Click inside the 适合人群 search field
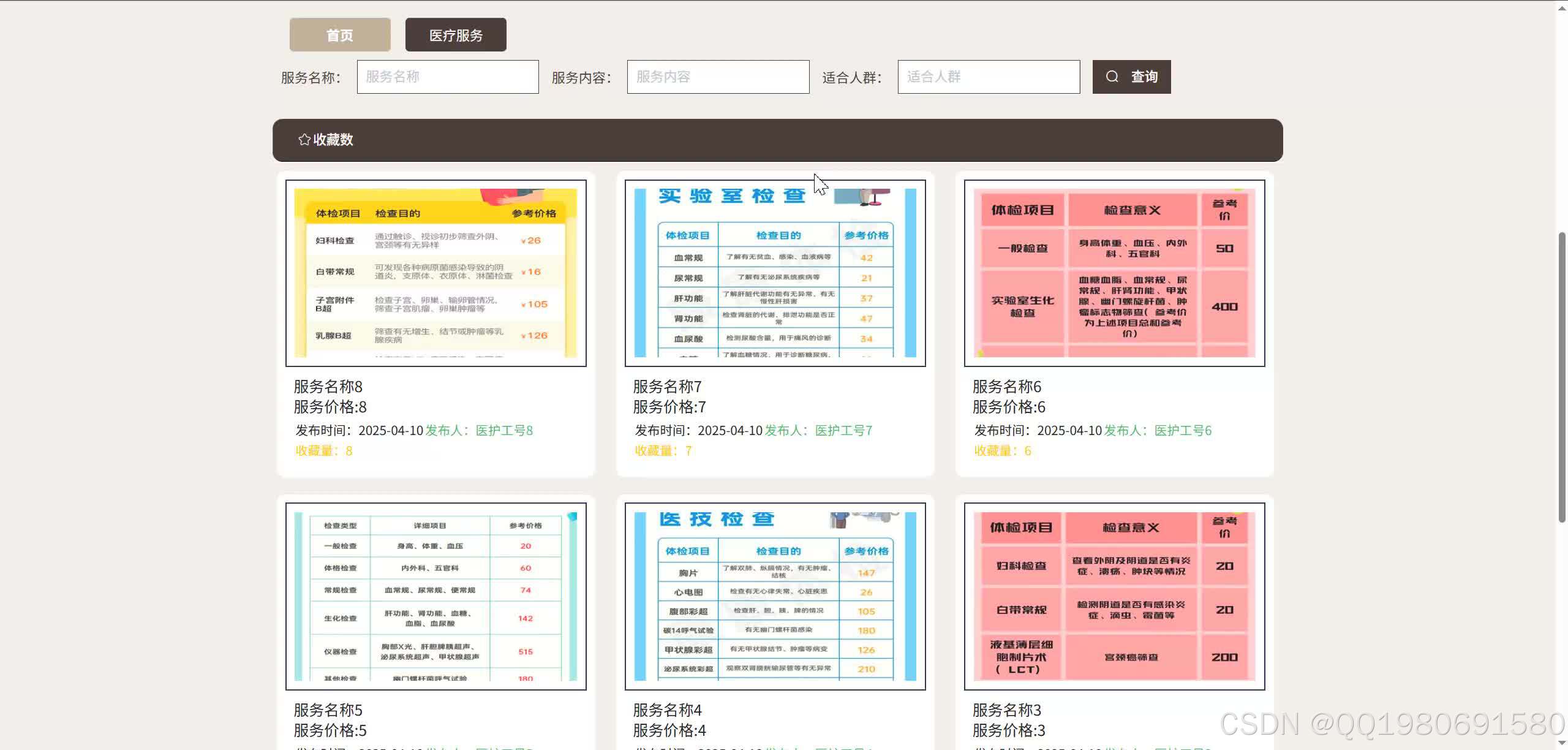The image size is (1568, 750). [989, 77]
